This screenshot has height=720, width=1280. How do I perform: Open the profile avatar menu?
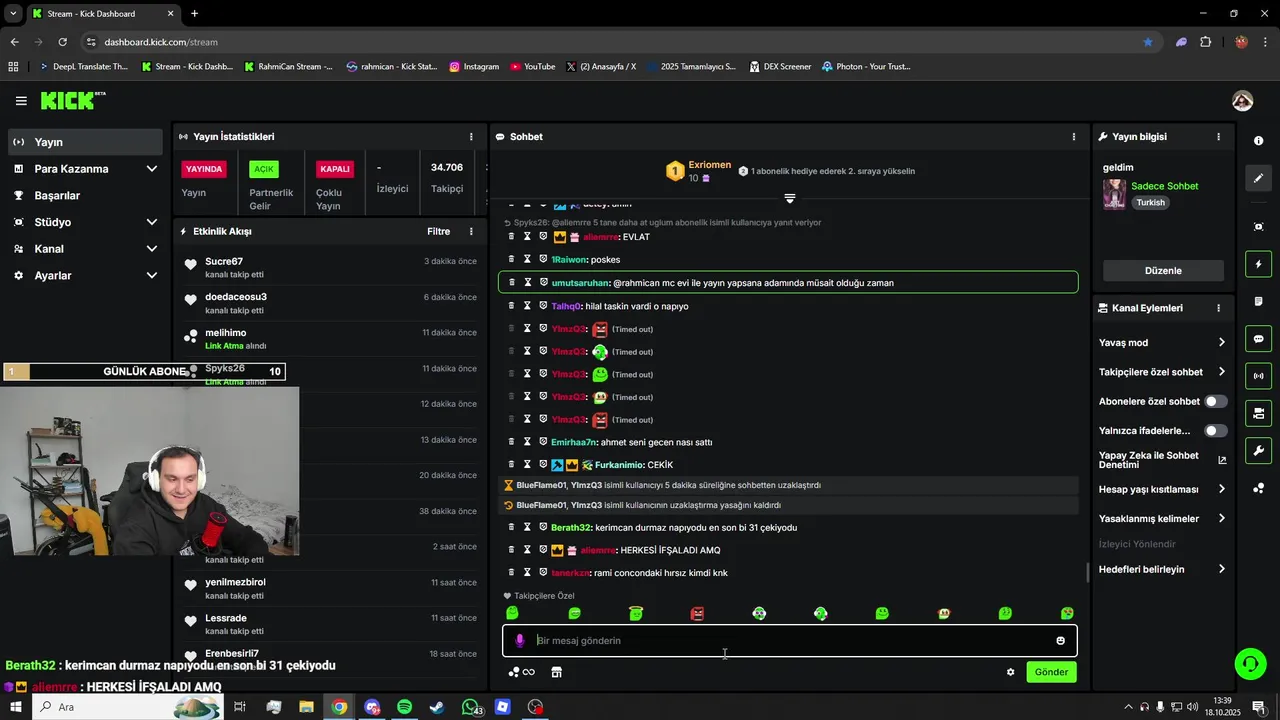[1242, 101]
